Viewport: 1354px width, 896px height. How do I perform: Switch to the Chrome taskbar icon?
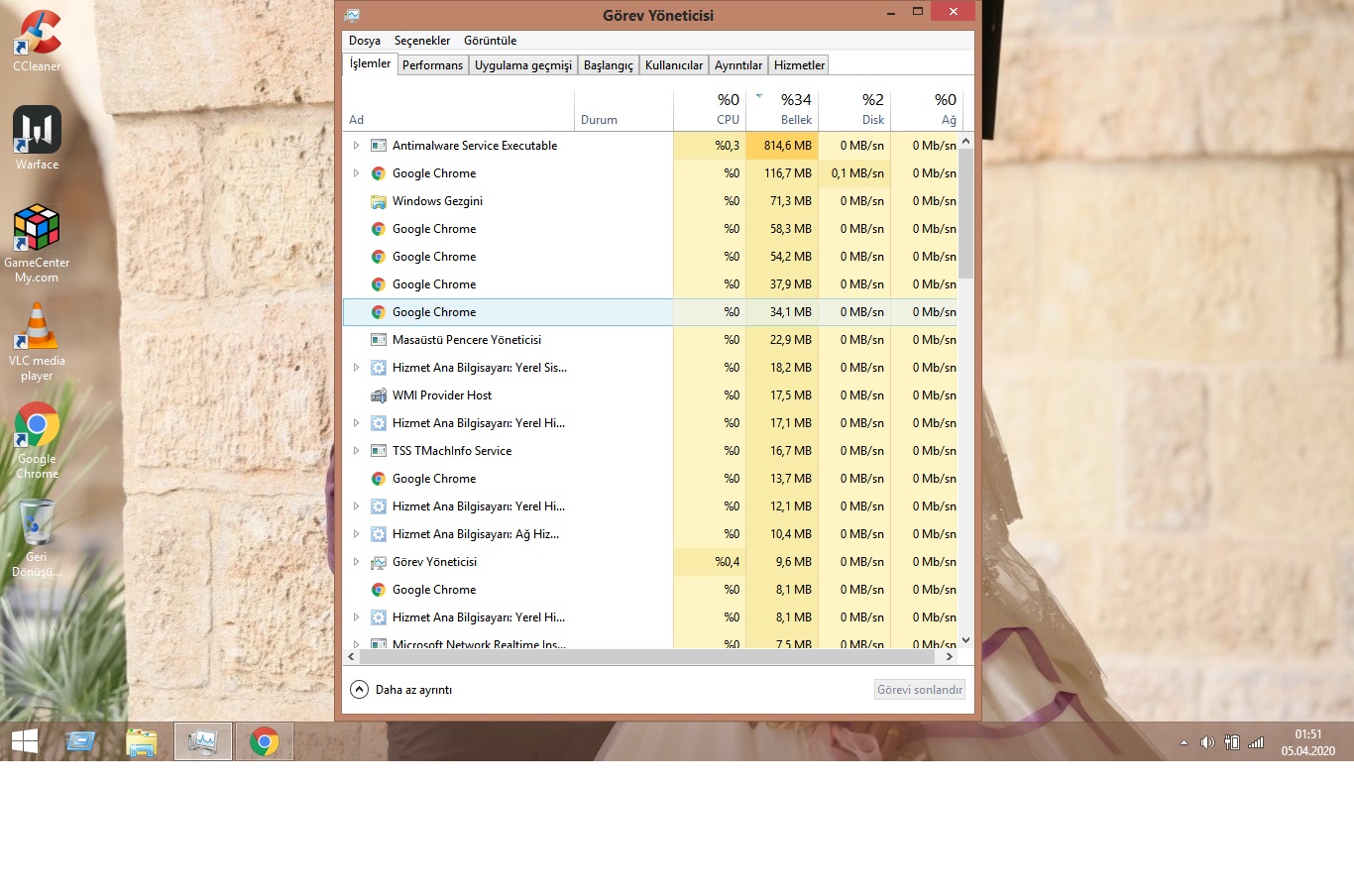[265, 741]
